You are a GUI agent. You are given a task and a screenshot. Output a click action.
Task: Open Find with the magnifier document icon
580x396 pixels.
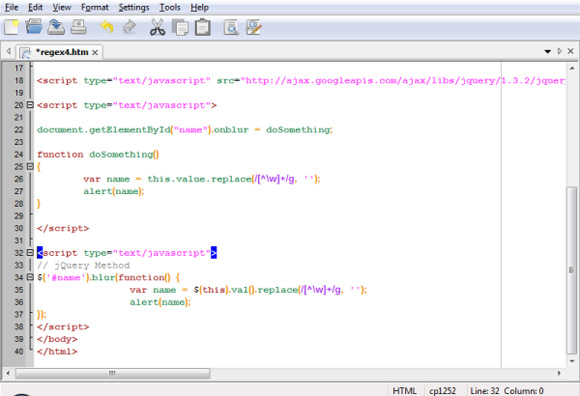[231, 28]
